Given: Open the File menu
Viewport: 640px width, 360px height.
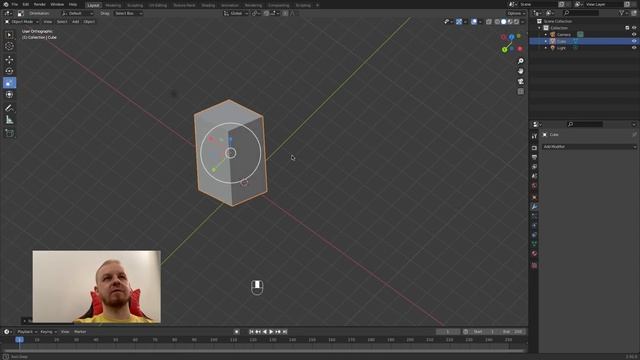Looking at the screenshot, I should pyautogui.click(x=15, y=4).
